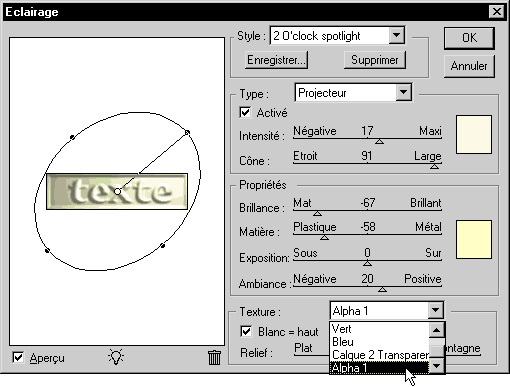Image resolution: width=510 pixels, height=387 pixels.
Task: Click the Maxi intensity label
Action: click(430, 131)
